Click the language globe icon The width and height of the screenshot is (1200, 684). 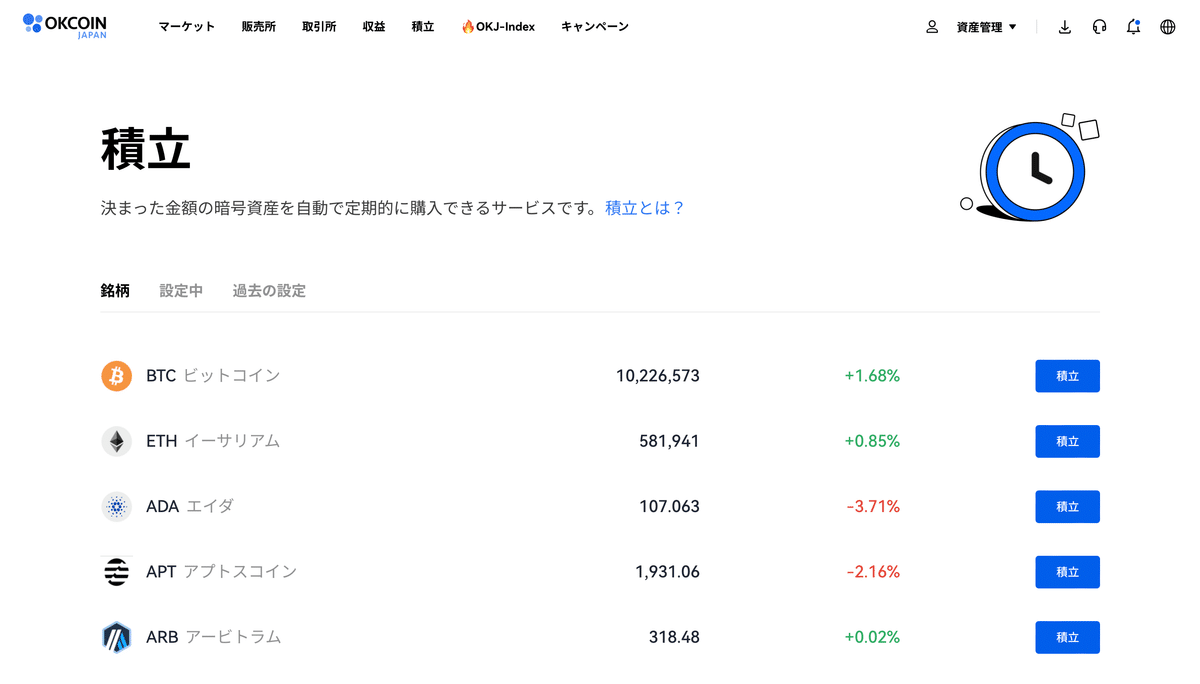click(1167, 27)
